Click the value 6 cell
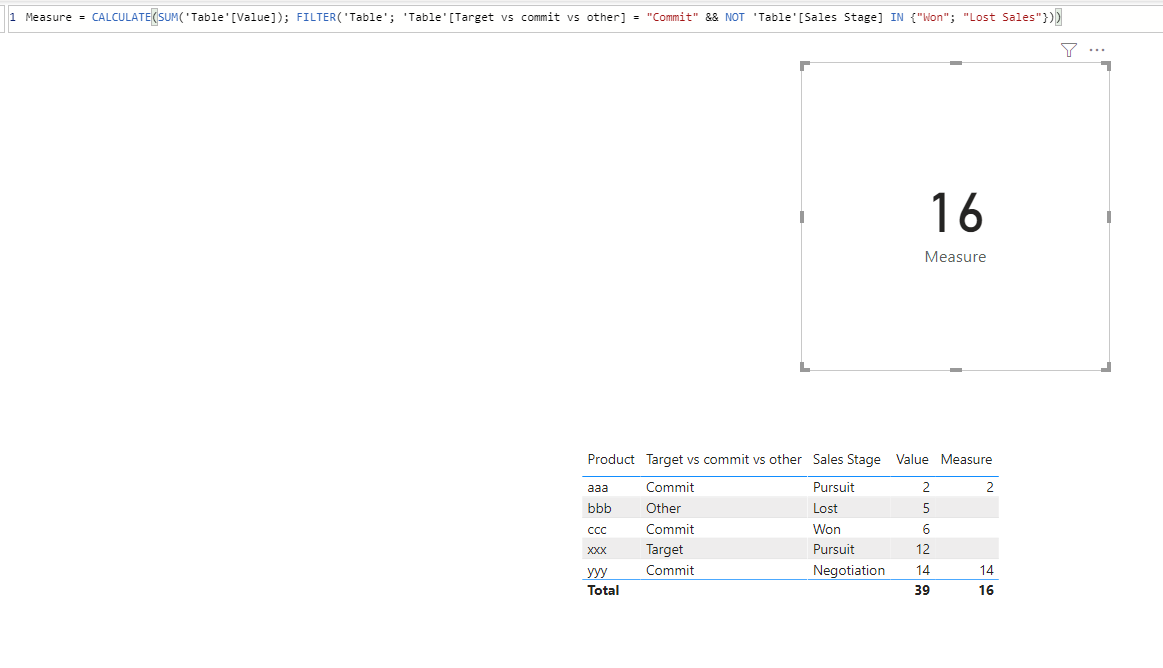Viewport: 1163px width, 668px height. click(926, 529)
